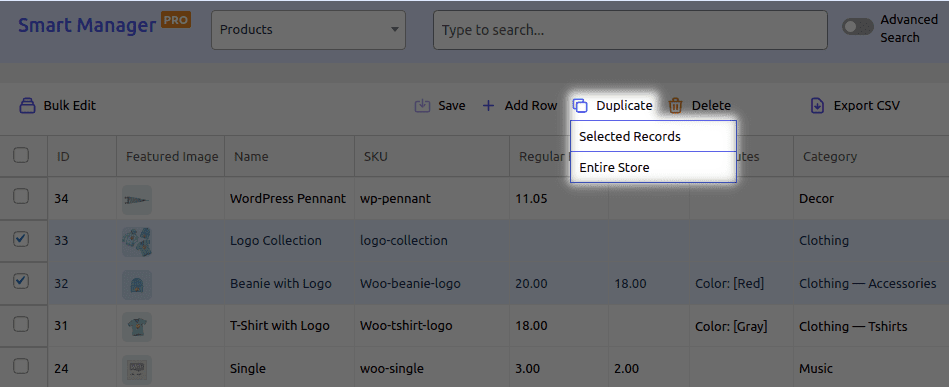Screen dimensions: 949x387
Task: Sort by the ID column header
Action: point(82,156)
